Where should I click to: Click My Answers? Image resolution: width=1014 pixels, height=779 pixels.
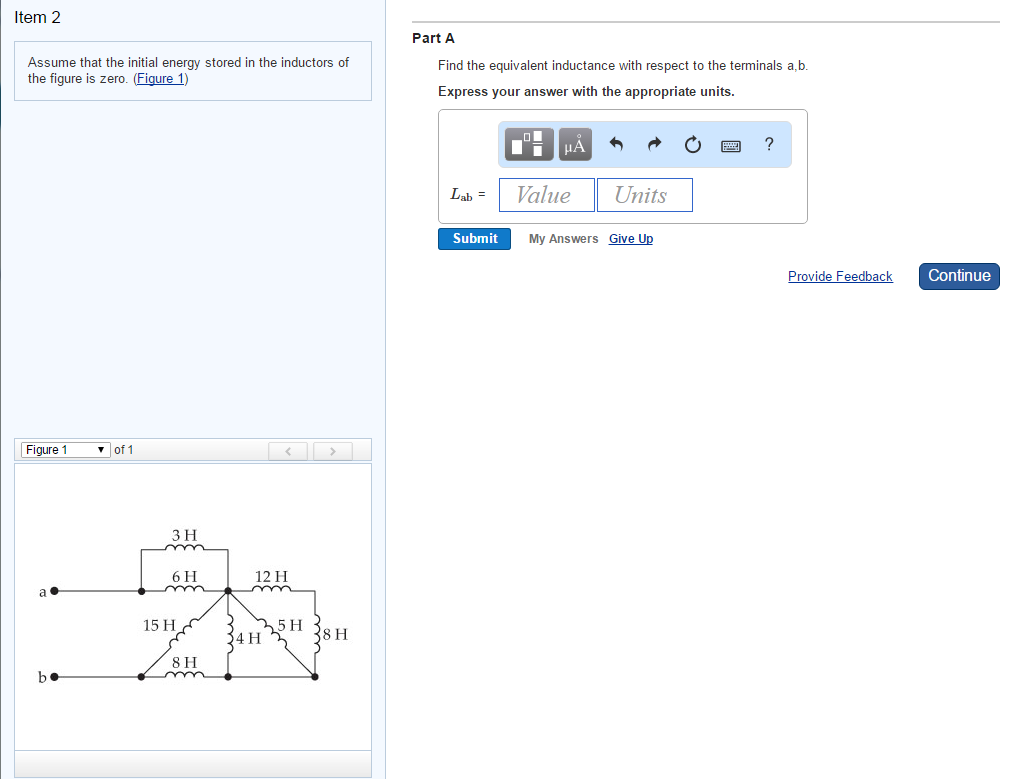pyautogui.click(x=563, y=238)
